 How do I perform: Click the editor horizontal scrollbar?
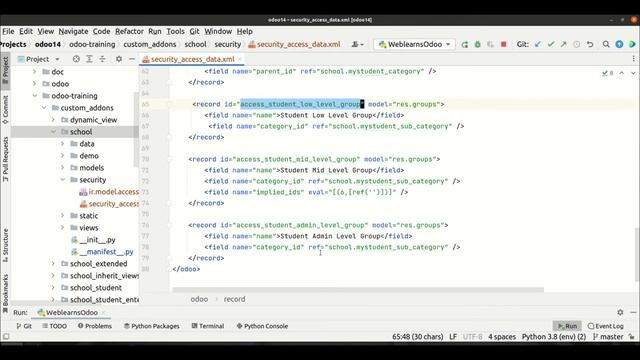pos(358,290)
